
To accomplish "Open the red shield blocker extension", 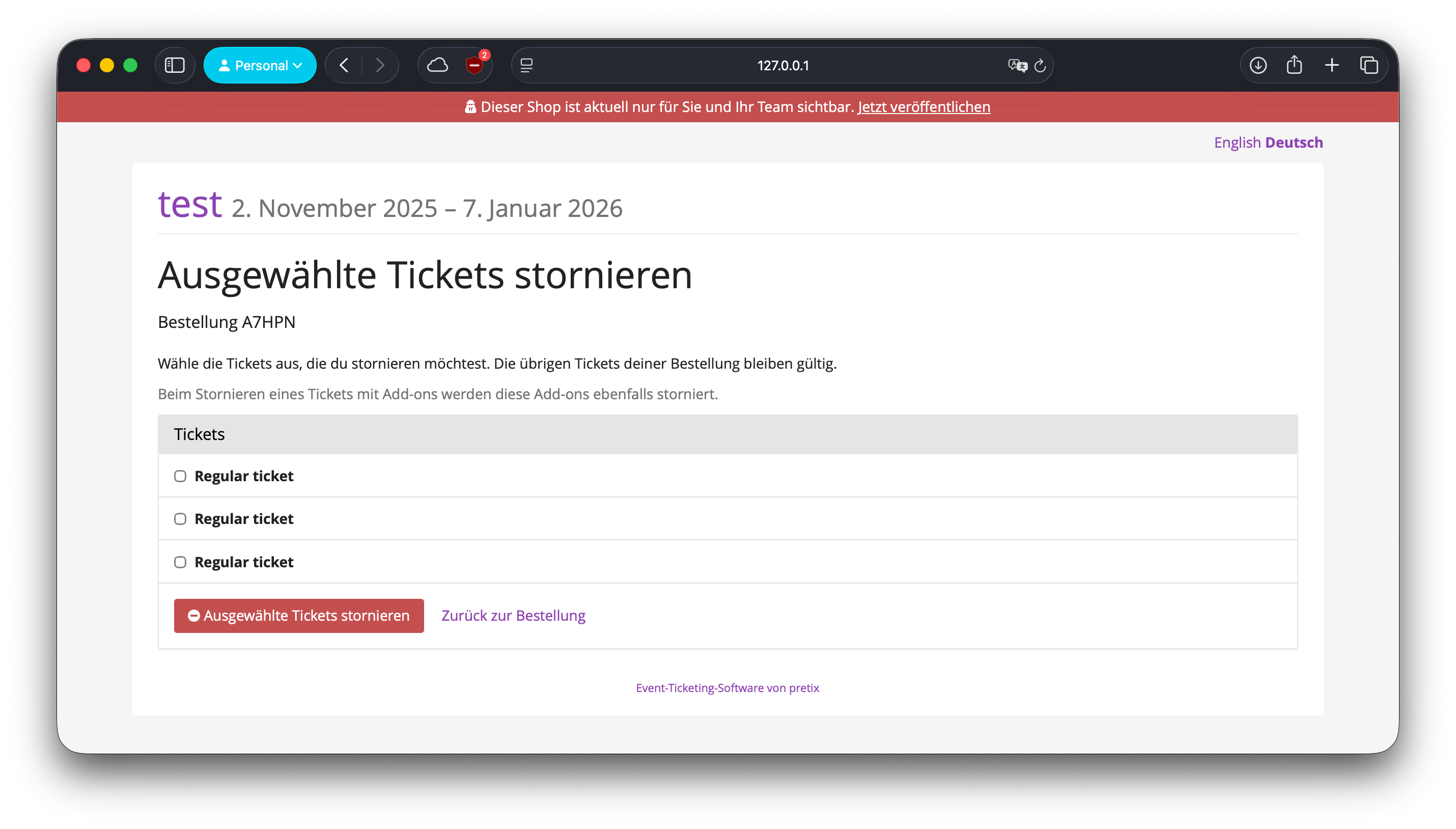I will click(x=474, y=66).
